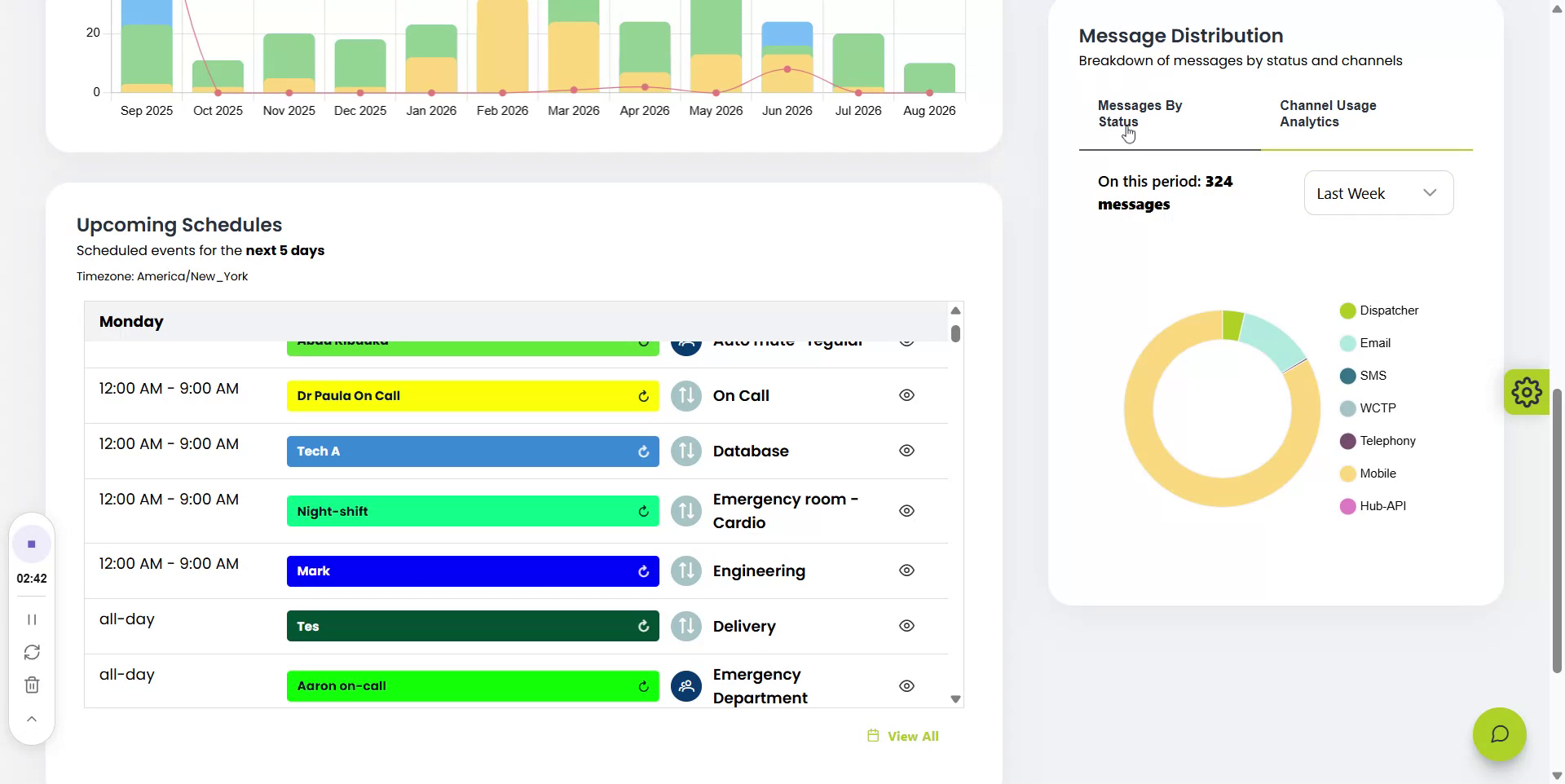Toggle eye icon for Engineering schedule
Image resolution: width=1565 pixels, height=784 pixels.
906,570
